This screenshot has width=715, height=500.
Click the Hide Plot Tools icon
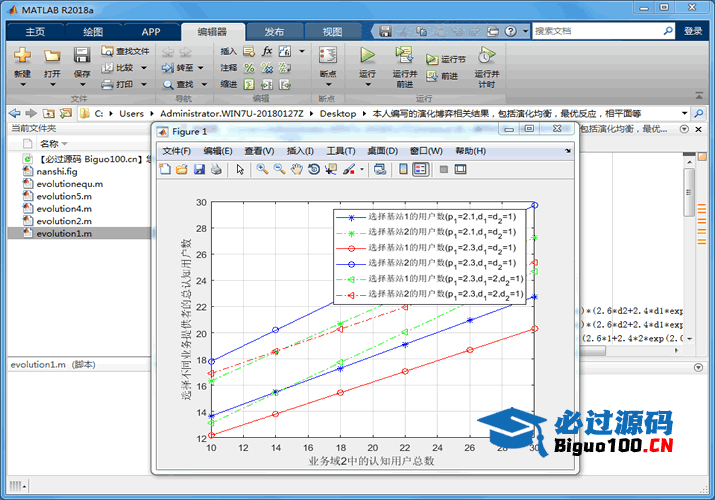tap(444, 170)
